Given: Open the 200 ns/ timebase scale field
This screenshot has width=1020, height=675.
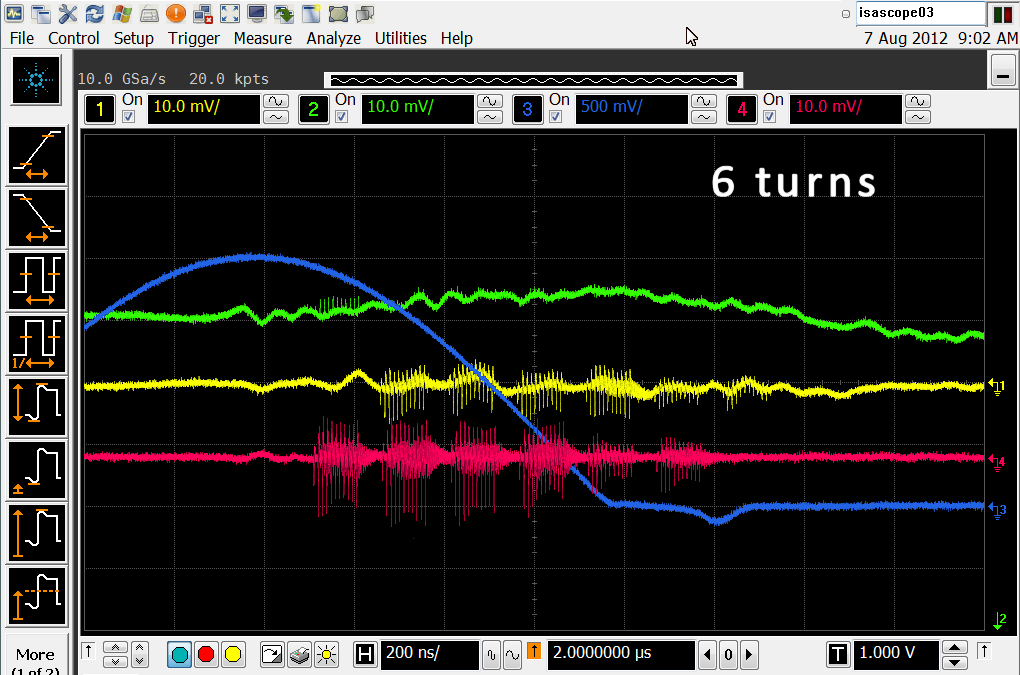Looking at the screenshot, I should 428,655.
